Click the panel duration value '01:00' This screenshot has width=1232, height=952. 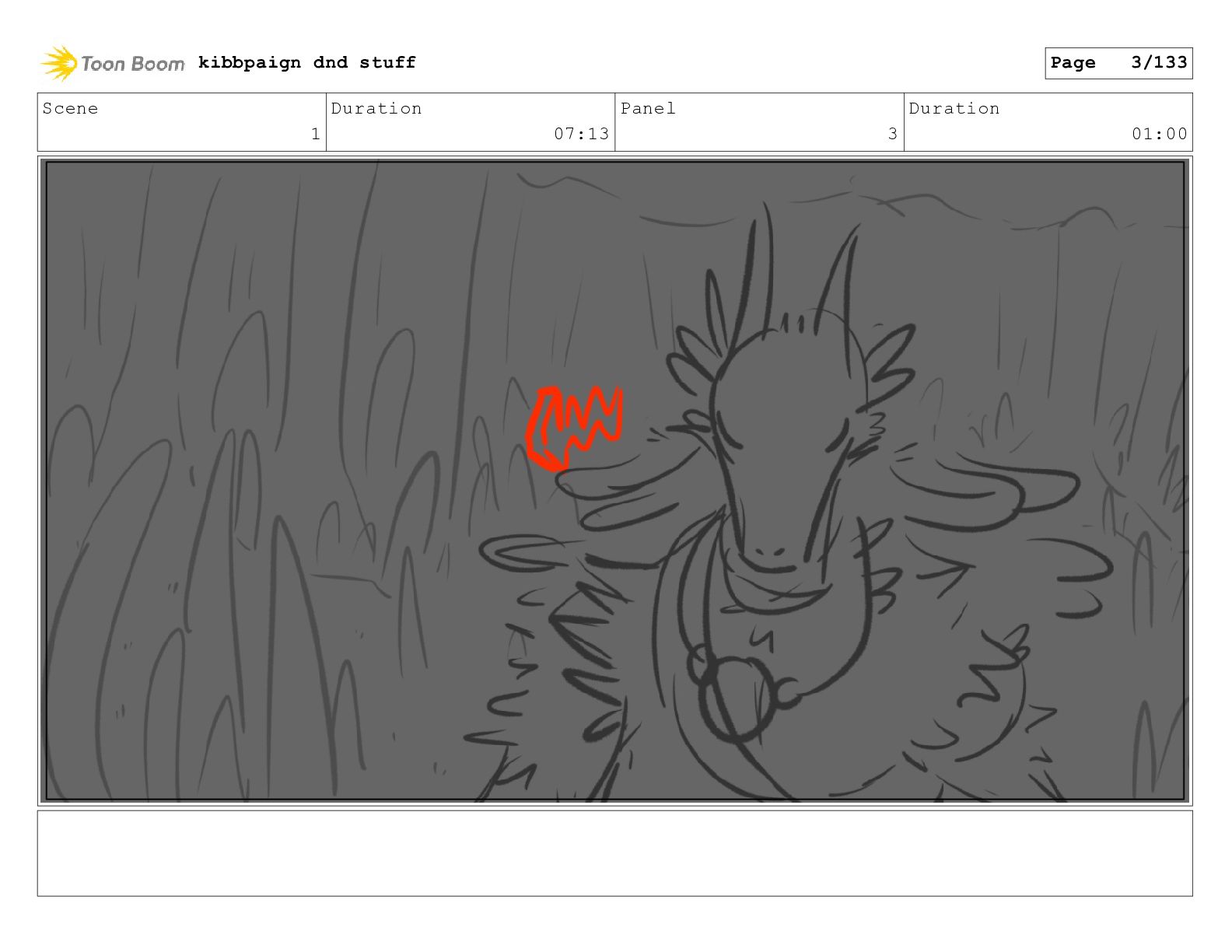click(1159, 134)
